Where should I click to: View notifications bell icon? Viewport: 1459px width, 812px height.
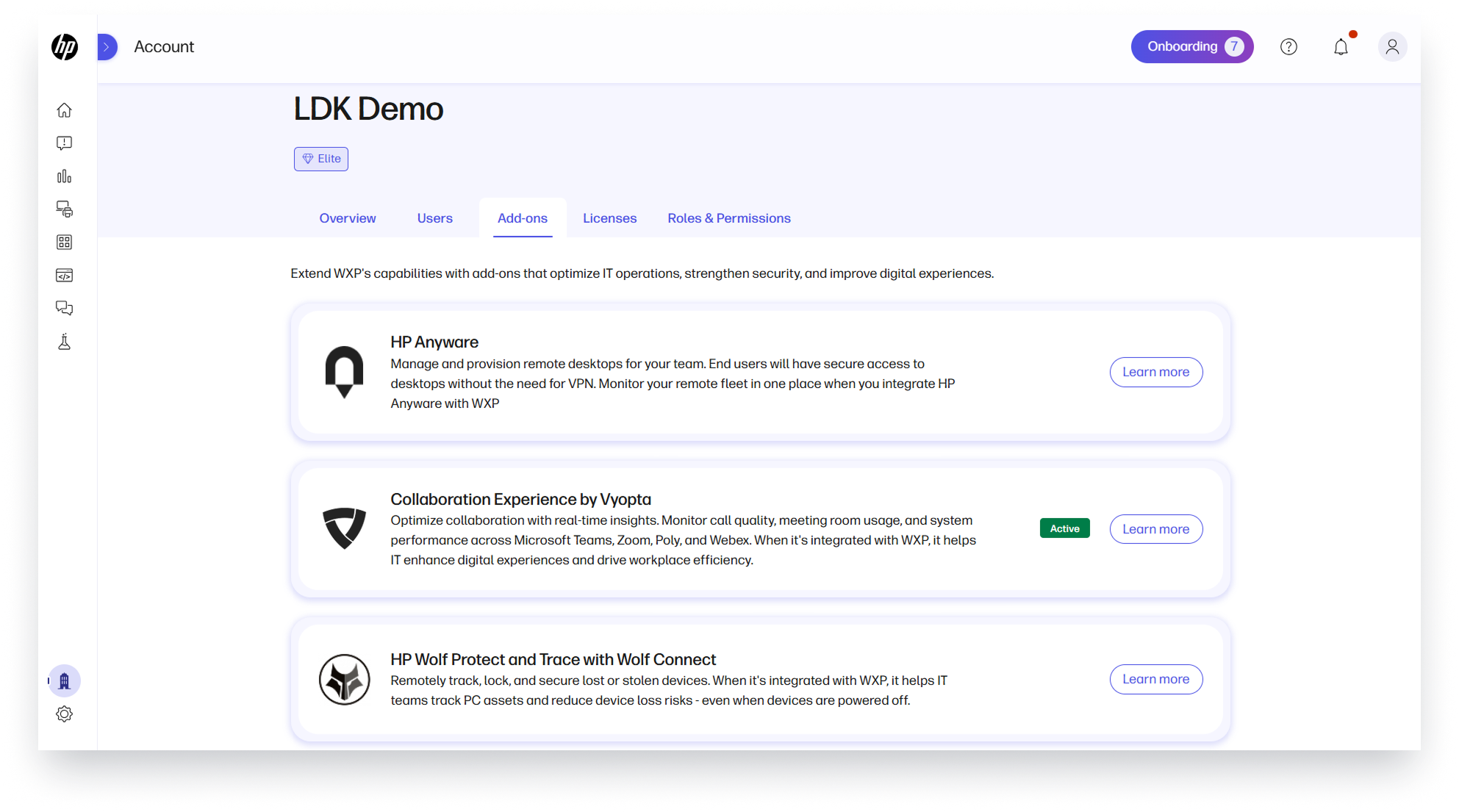click(1341, 47)
